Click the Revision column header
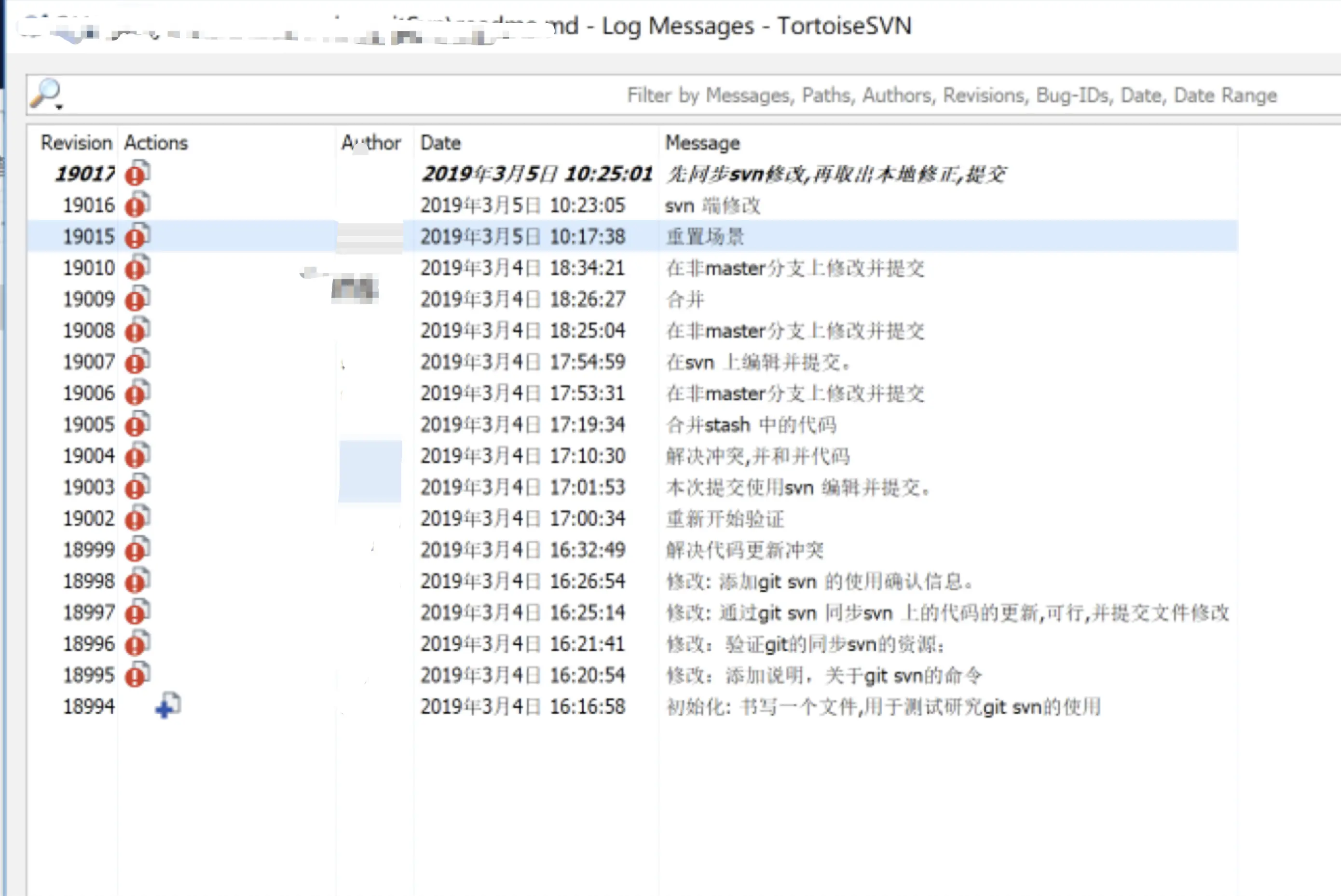The width and height of the screenshot is (1341, 896). (x=76, y=143)
